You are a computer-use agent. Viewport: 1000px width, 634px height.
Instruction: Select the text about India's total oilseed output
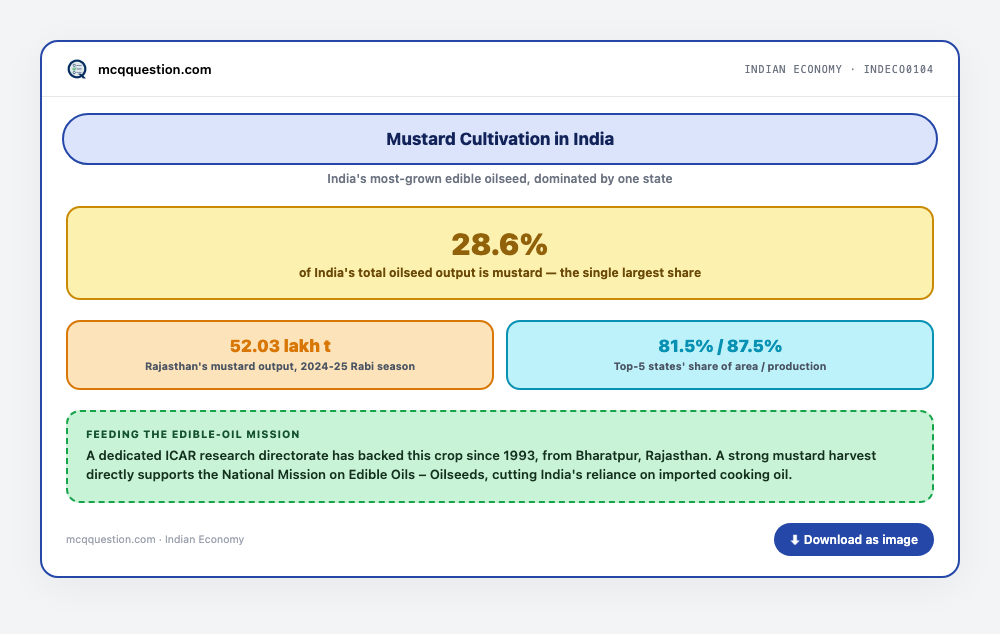[499, 273]
